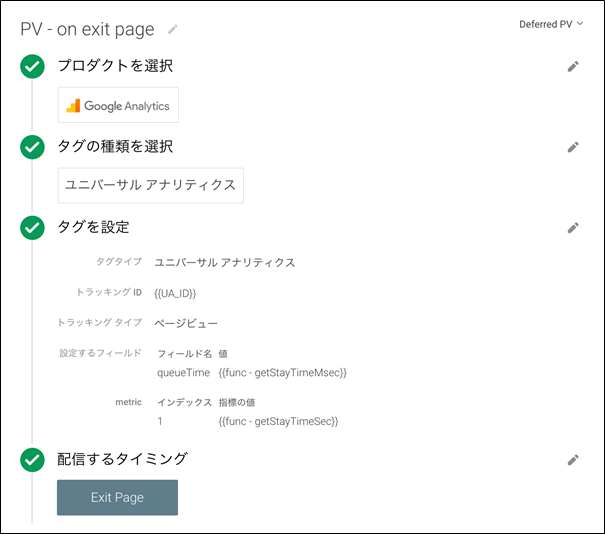Click the metric value getStayTimeSec
The image size is (605, 534).
(x=277, y=421)
